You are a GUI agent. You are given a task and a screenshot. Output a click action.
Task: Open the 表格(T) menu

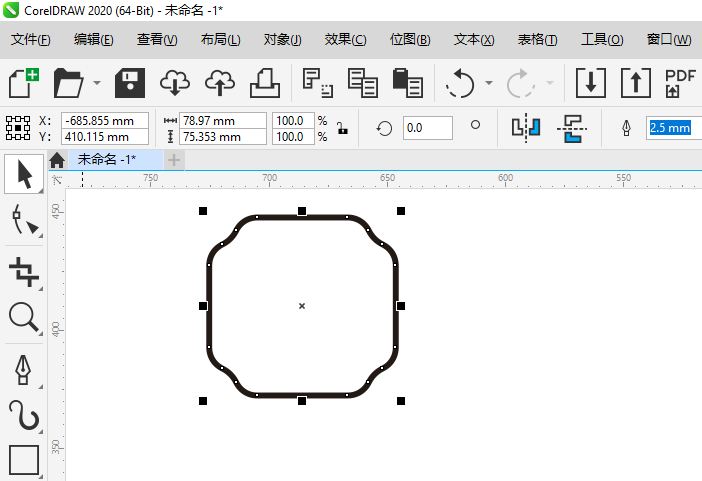pyautogui.click(x=537, y=39)
